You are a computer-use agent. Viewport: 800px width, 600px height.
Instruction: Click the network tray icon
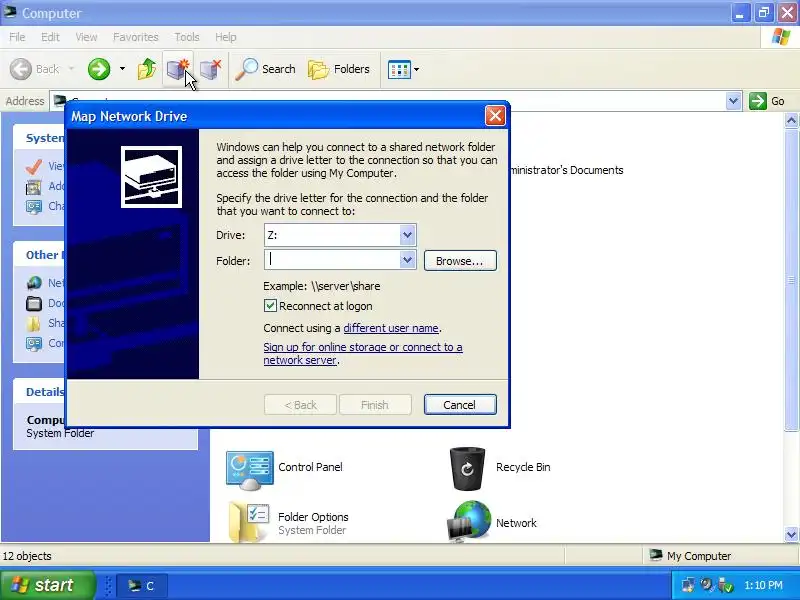(x=688, y=585)
